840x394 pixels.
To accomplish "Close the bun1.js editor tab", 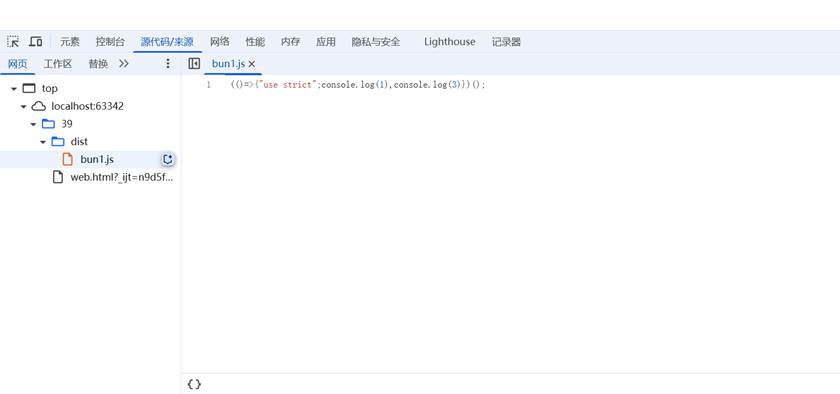I will pyautogui.click(x=252, y=64).
